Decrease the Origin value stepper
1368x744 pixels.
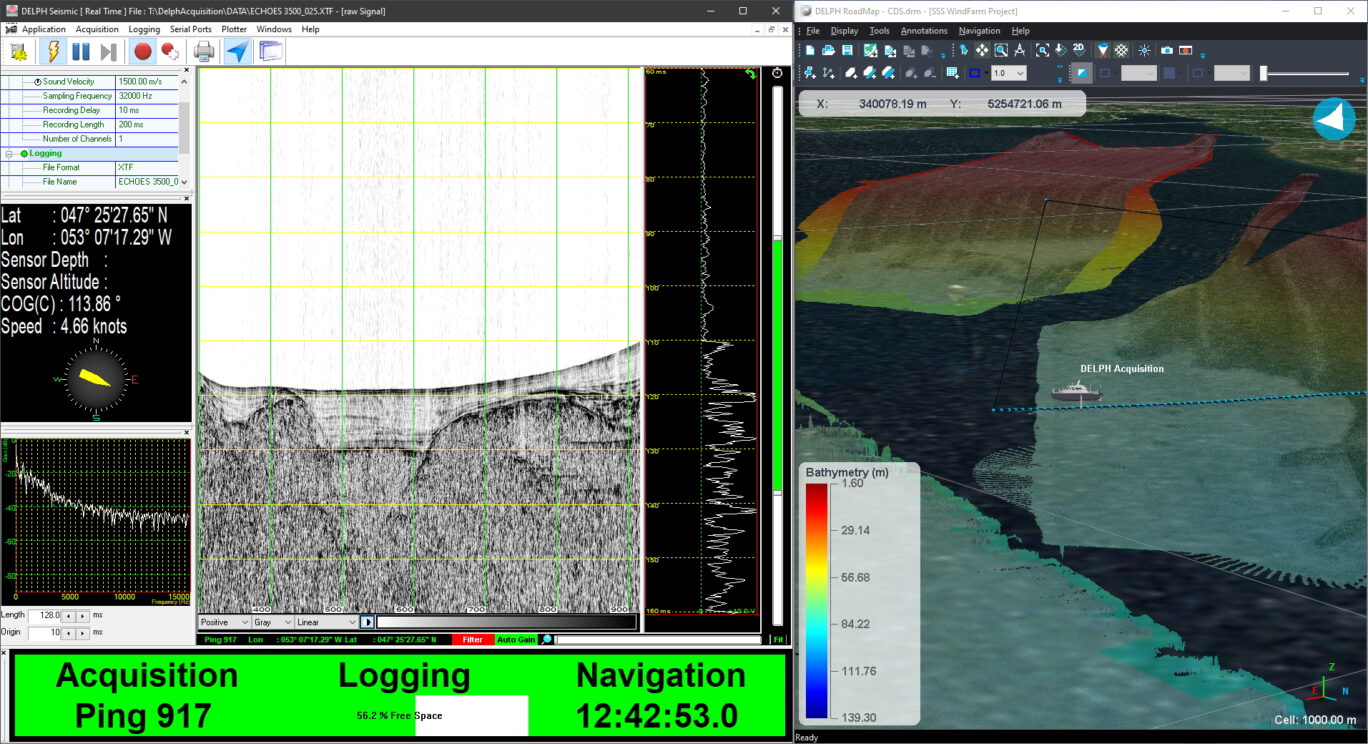[x=69, y=633]
